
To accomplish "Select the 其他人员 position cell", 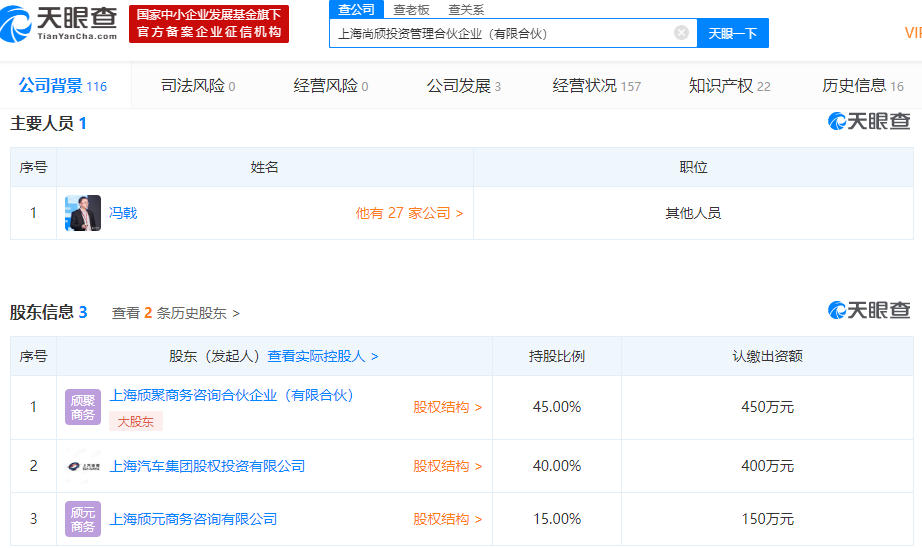I will click(693, 213).
